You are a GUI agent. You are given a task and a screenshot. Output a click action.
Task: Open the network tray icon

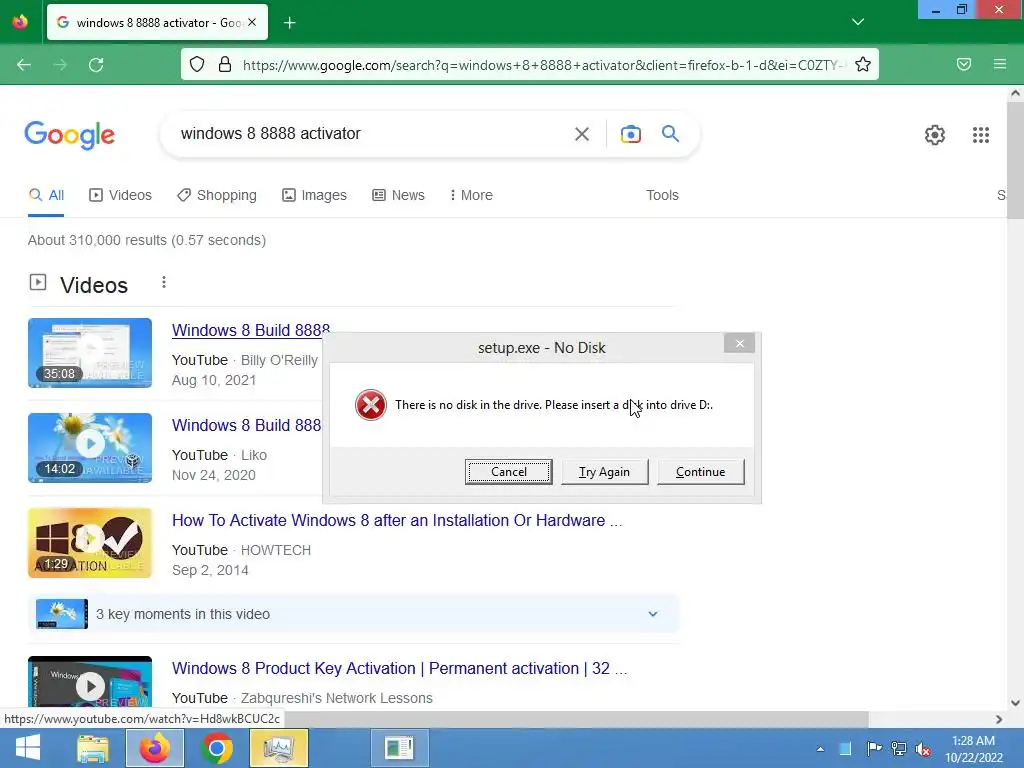[899, 749]
